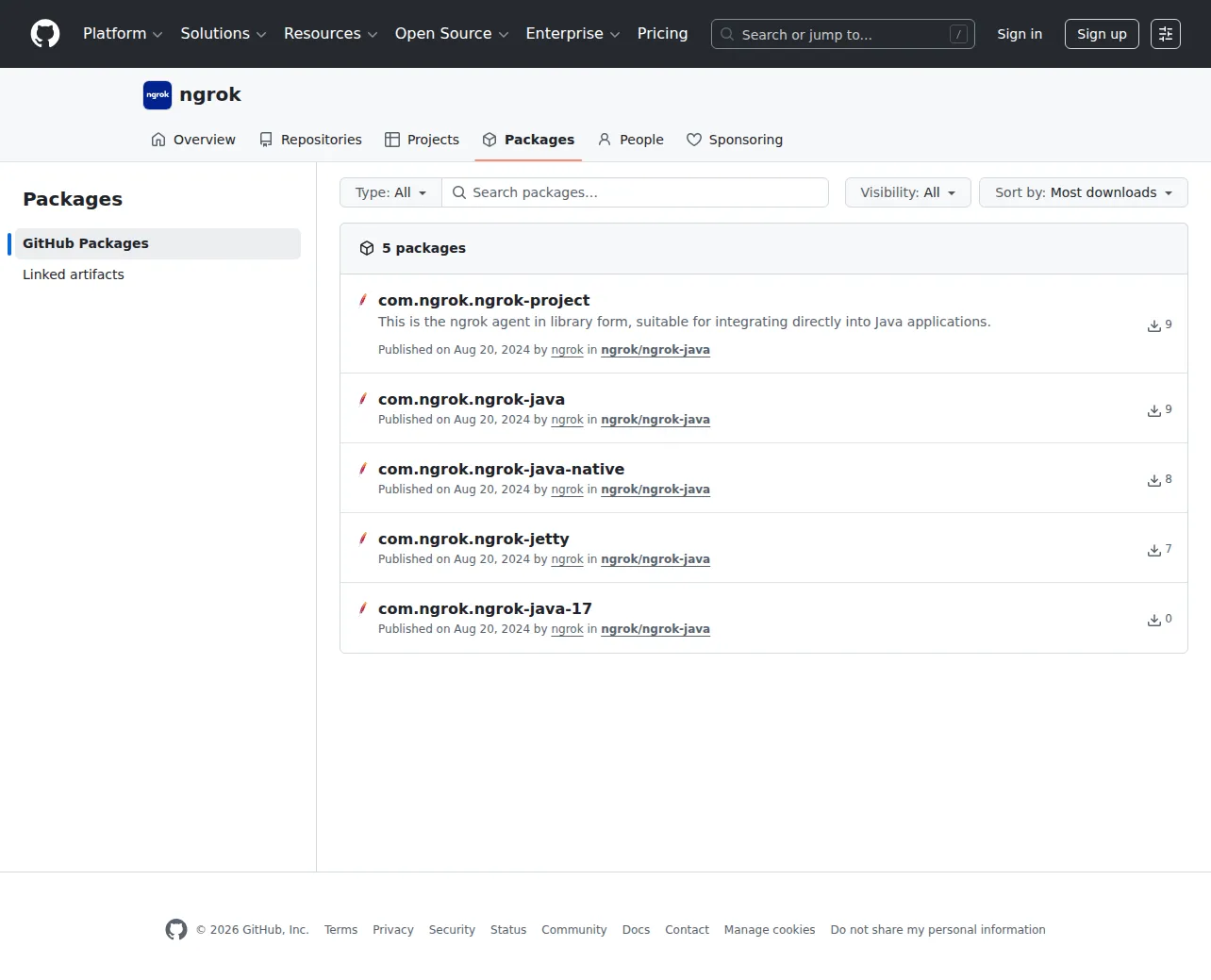The width and height of the screenshot is (1211, 980).
Task: Focus the Search packages input field
Action: pyautogui.click(x=636, y=192)
